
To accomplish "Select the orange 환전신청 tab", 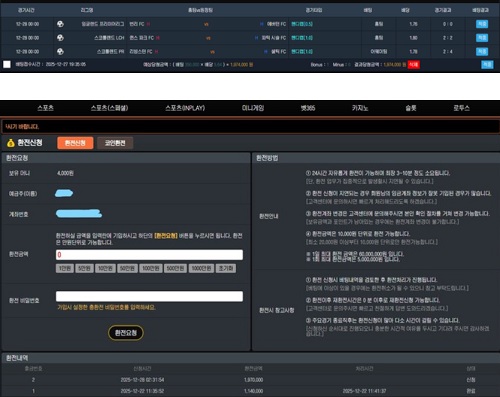I will coord(75,143).
